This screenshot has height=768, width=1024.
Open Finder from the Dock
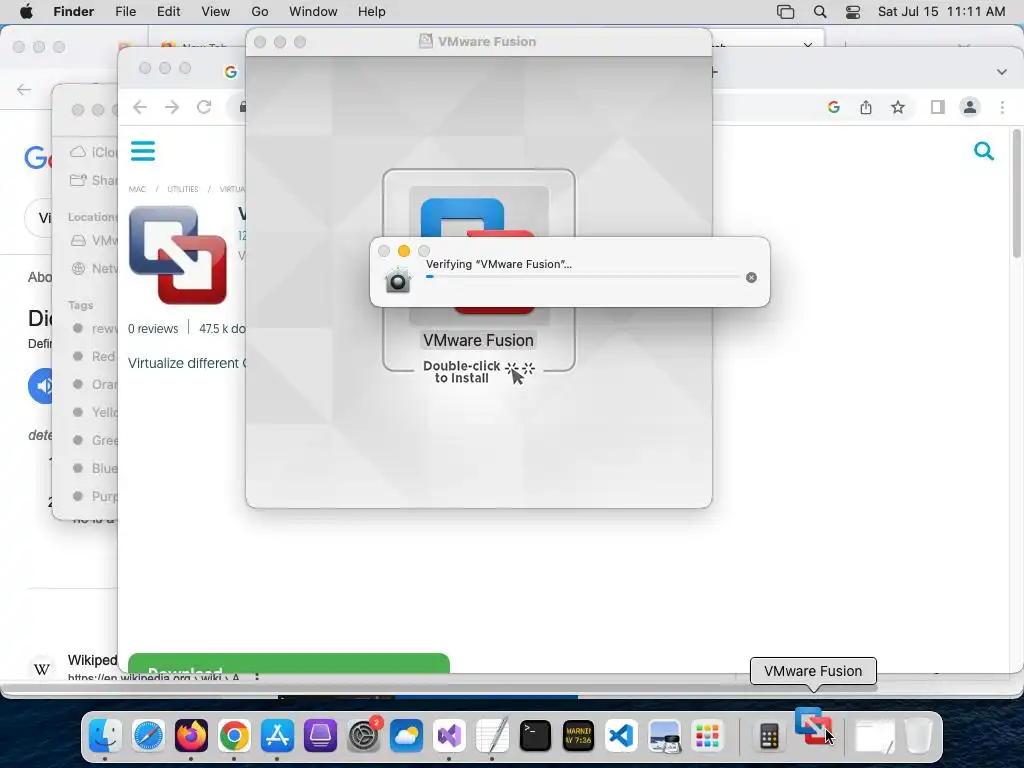[105, 736]
